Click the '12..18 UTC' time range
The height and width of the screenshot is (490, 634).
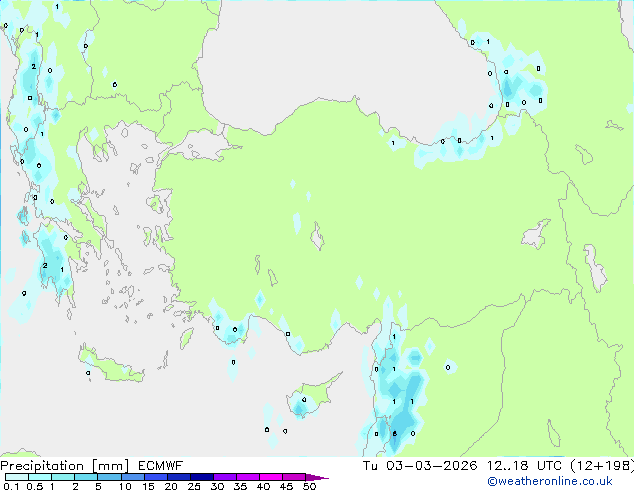click(x=524, y=466)
